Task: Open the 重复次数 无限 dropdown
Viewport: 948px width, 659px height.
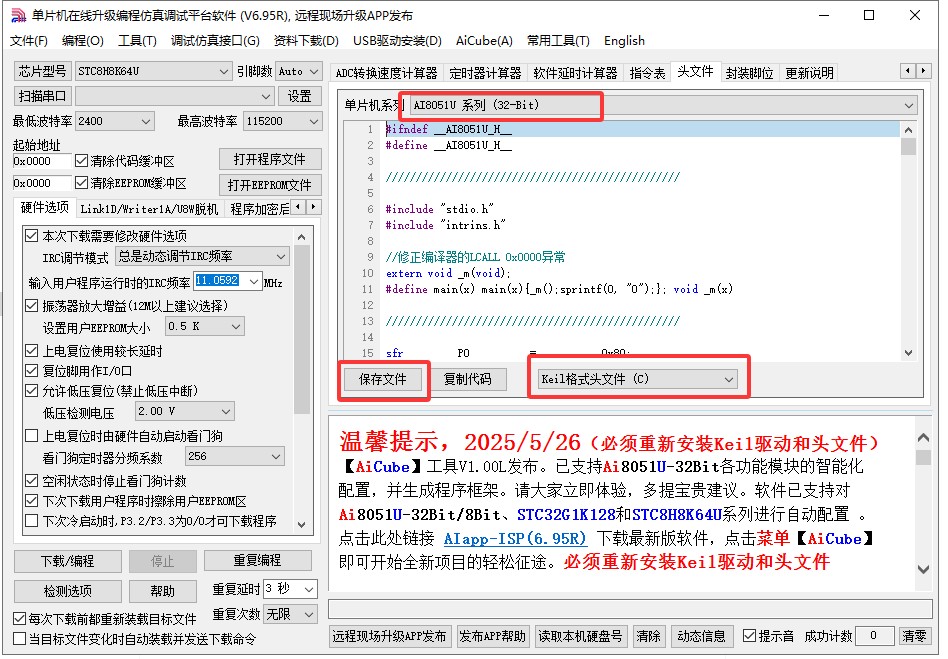Action: pyautogui.click(x=290, y=614)
